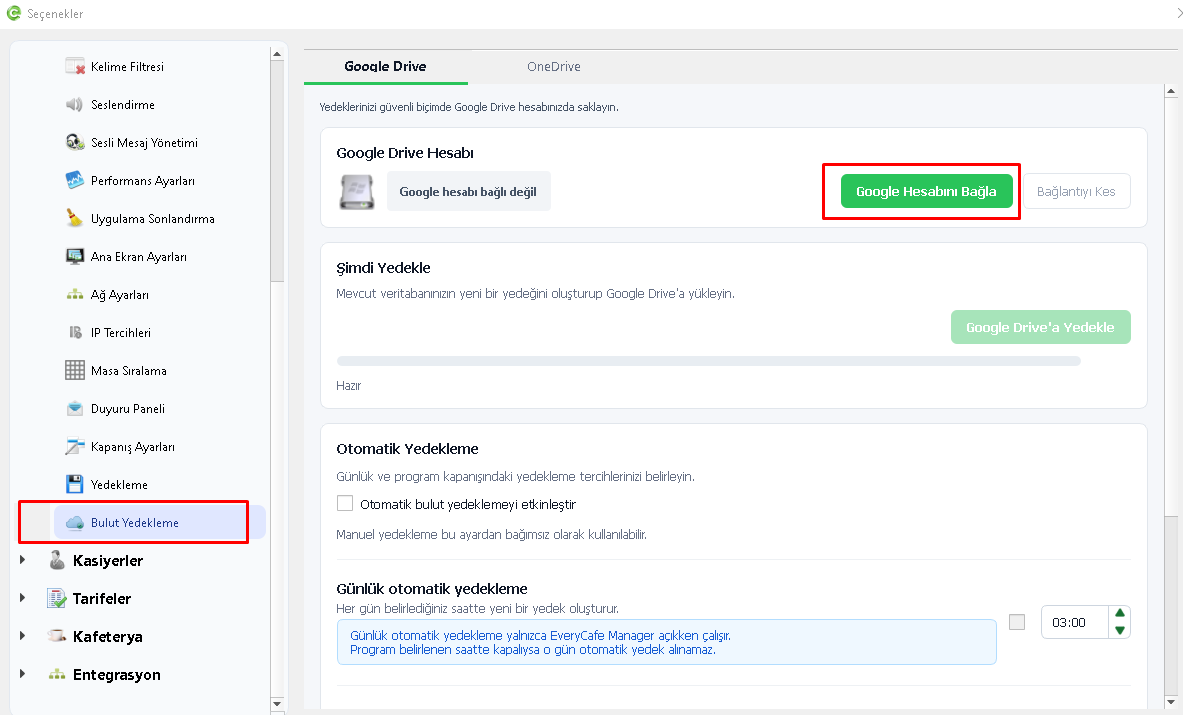
Task: Click the Kasiyerler person icon
Action: pyautogui.click(x=57, y=560)
